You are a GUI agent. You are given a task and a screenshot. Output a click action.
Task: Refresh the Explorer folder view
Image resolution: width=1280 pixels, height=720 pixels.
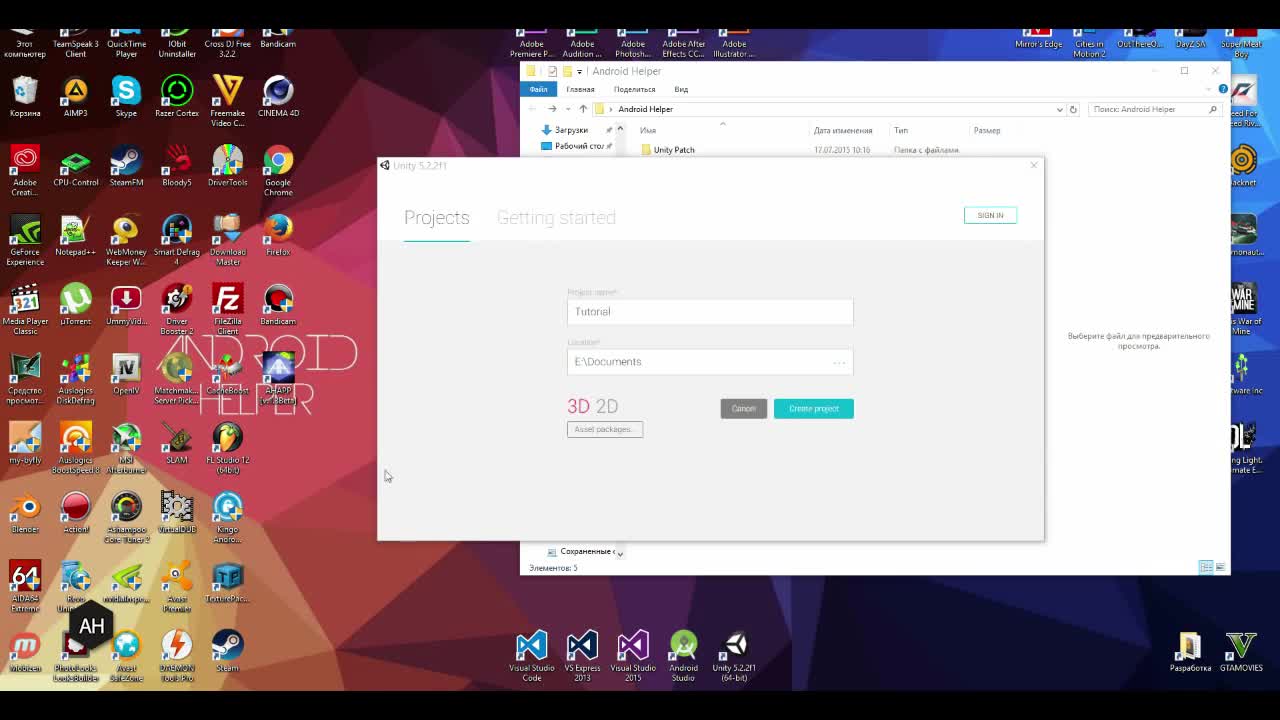click(x=1073, y=109)
